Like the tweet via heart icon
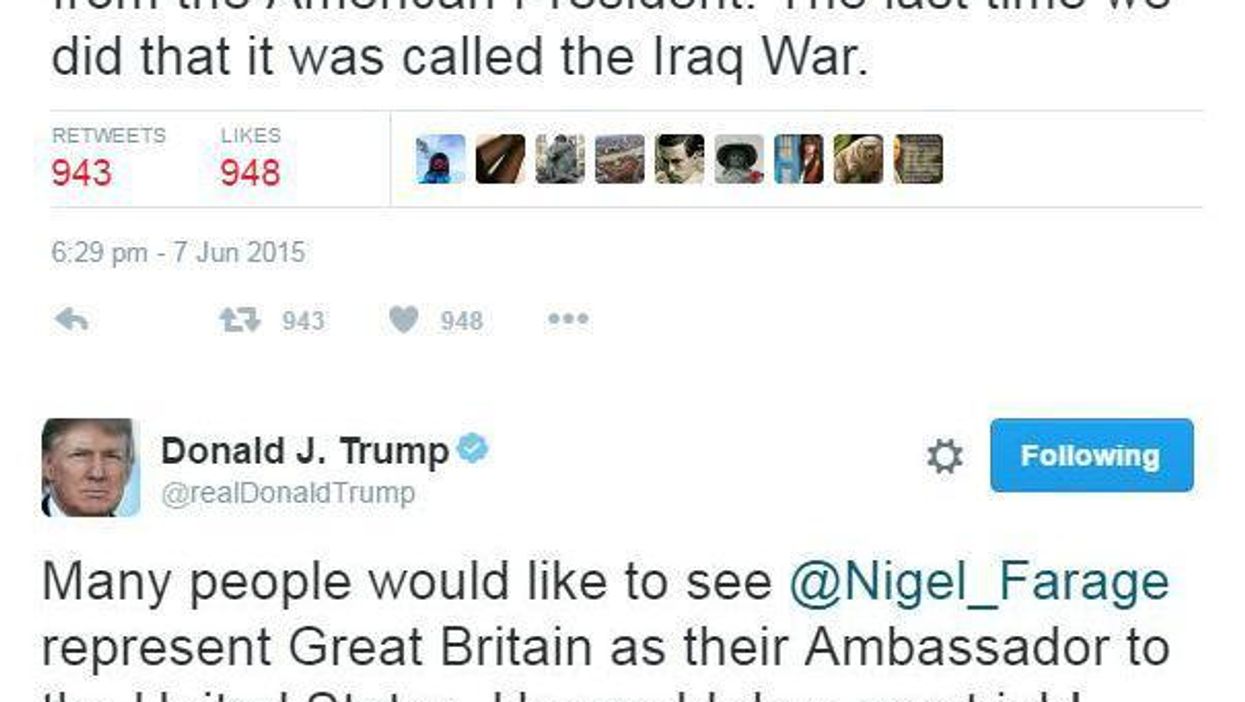Image resolution: width=1245 pixels, height=702 pixels. [403, 320]
